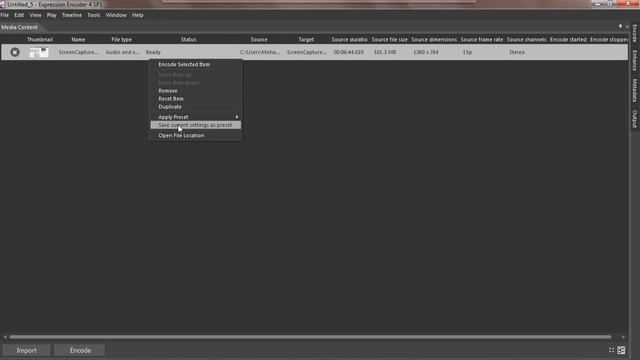The width and height of the screenshot is (640, 360).
Task: Open the Play menu
Action: [52, 15]
